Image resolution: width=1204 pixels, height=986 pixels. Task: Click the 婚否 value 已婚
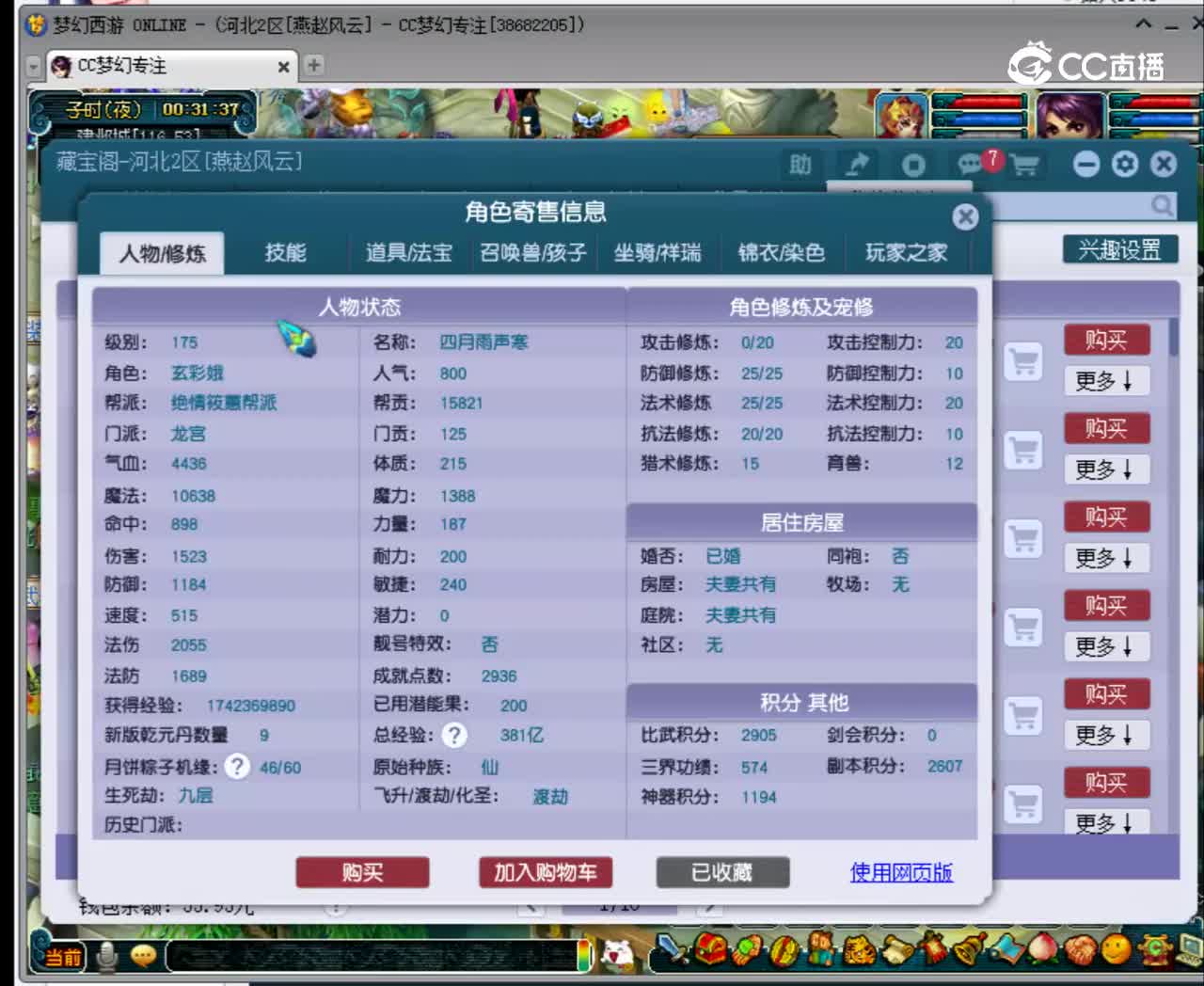(x=723, y=556)
